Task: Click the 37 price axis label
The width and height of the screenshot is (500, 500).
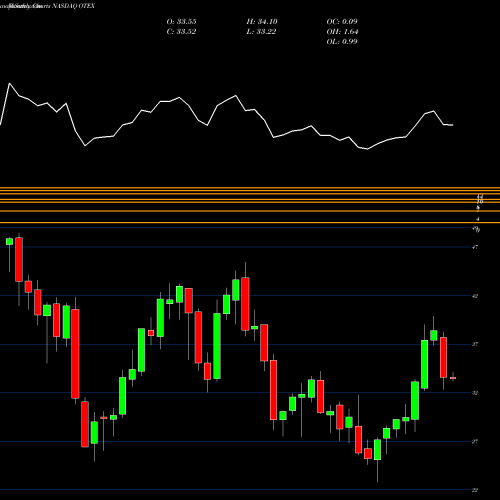Action: [x=475, y=344]
